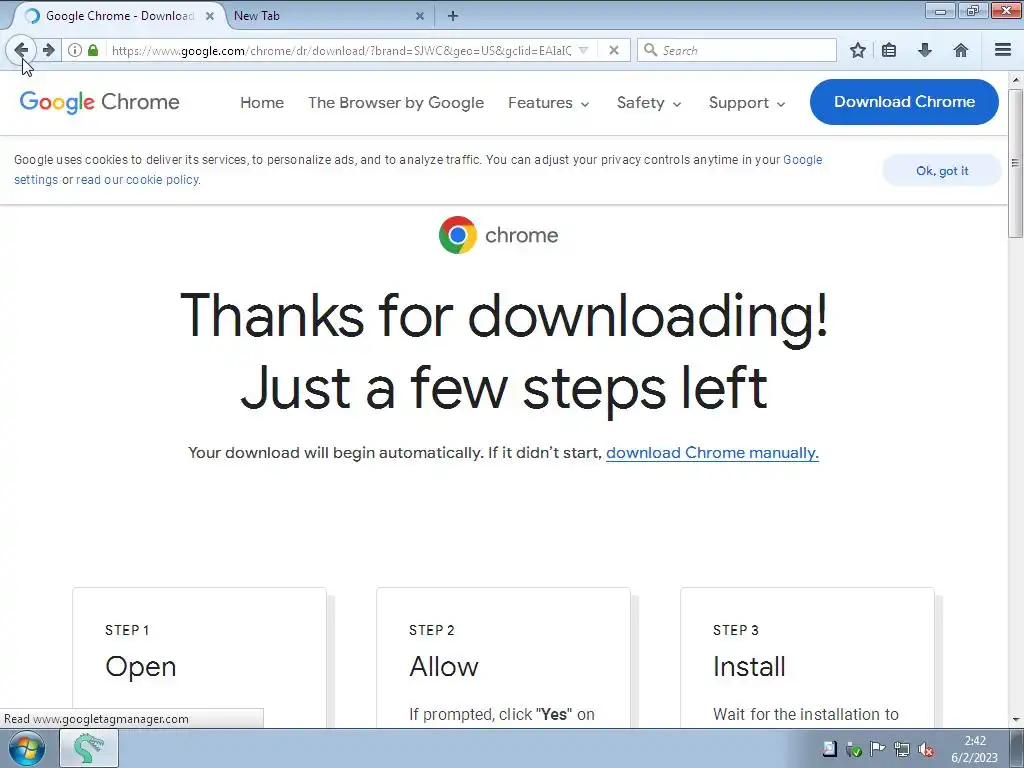View the green padlock security details
Viewport: 1024px width, 768px height.
tap(93, 50)
